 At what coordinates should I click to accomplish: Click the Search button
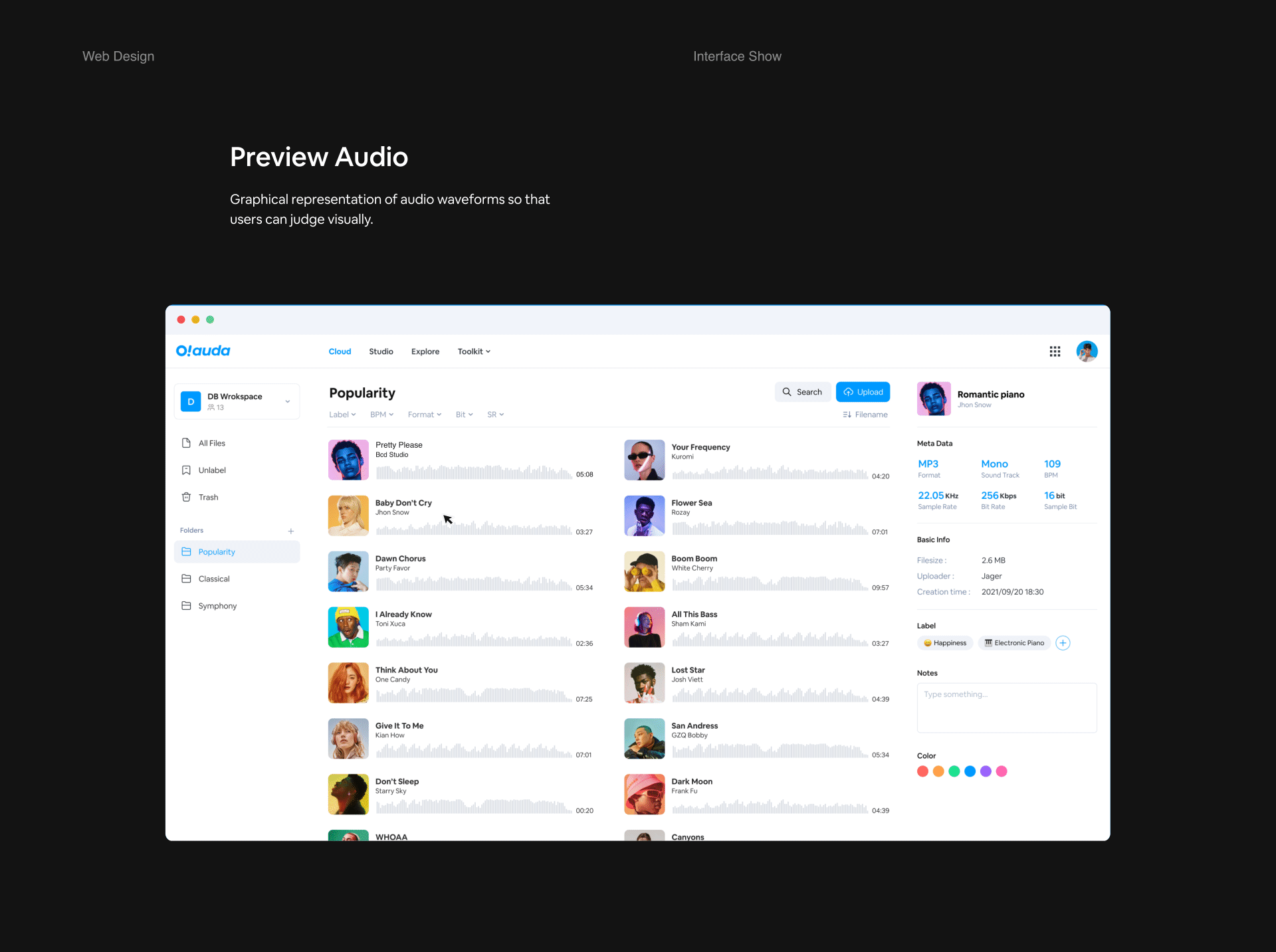coord(802,392)
